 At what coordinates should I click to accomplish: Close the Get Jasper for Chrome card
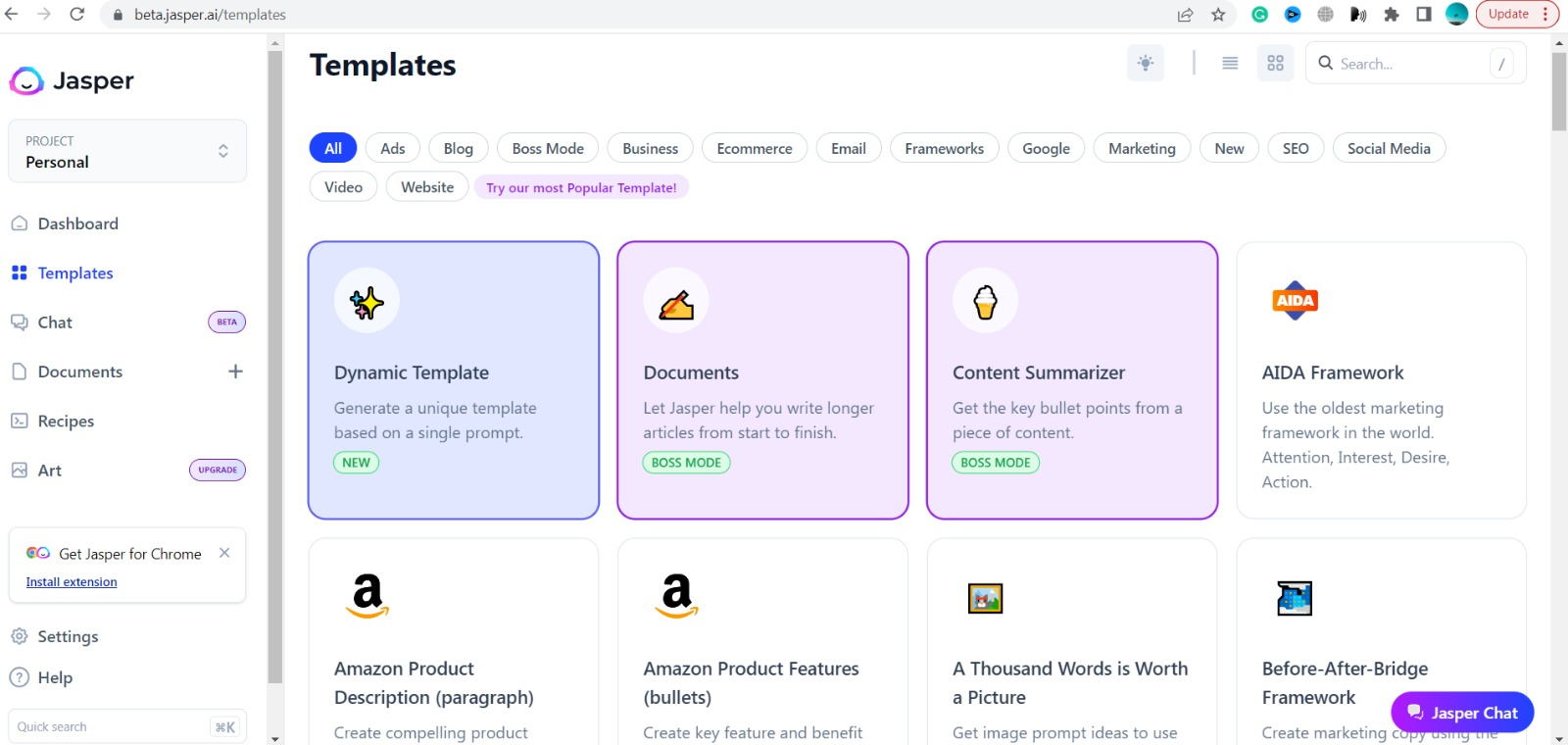point(224,553)
